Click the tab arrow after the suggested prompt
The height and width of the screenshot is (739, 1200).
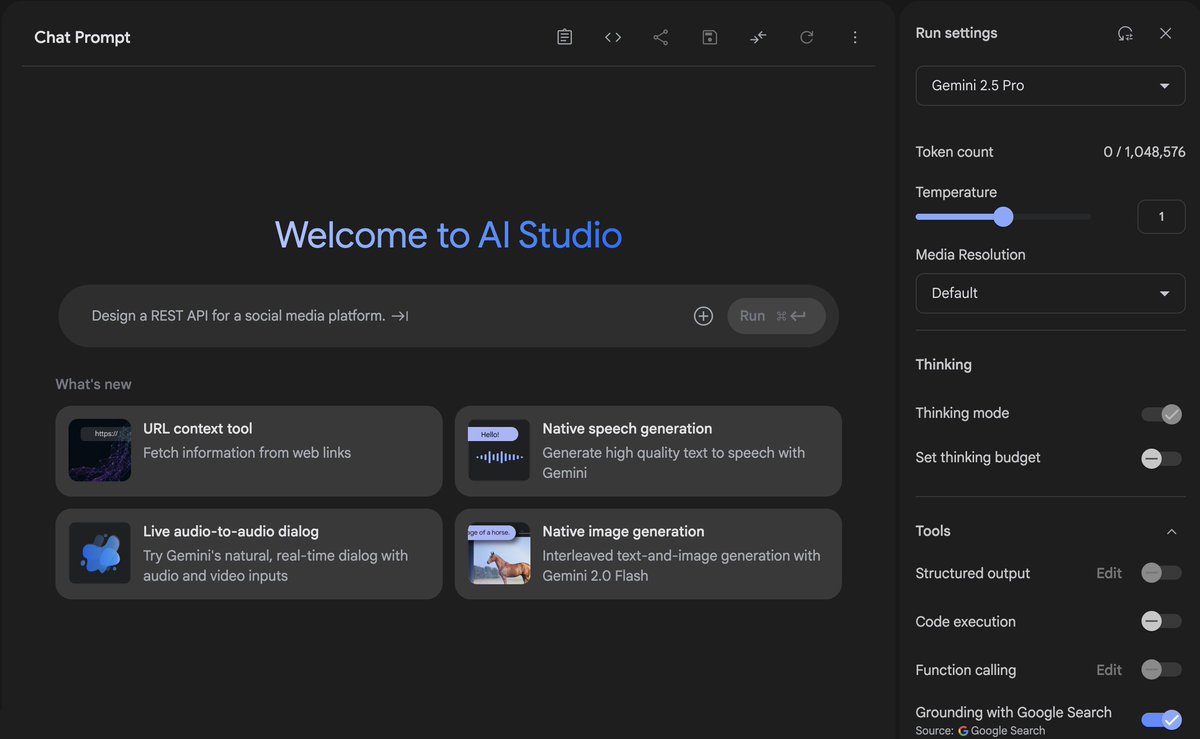(x=400, y=316)
